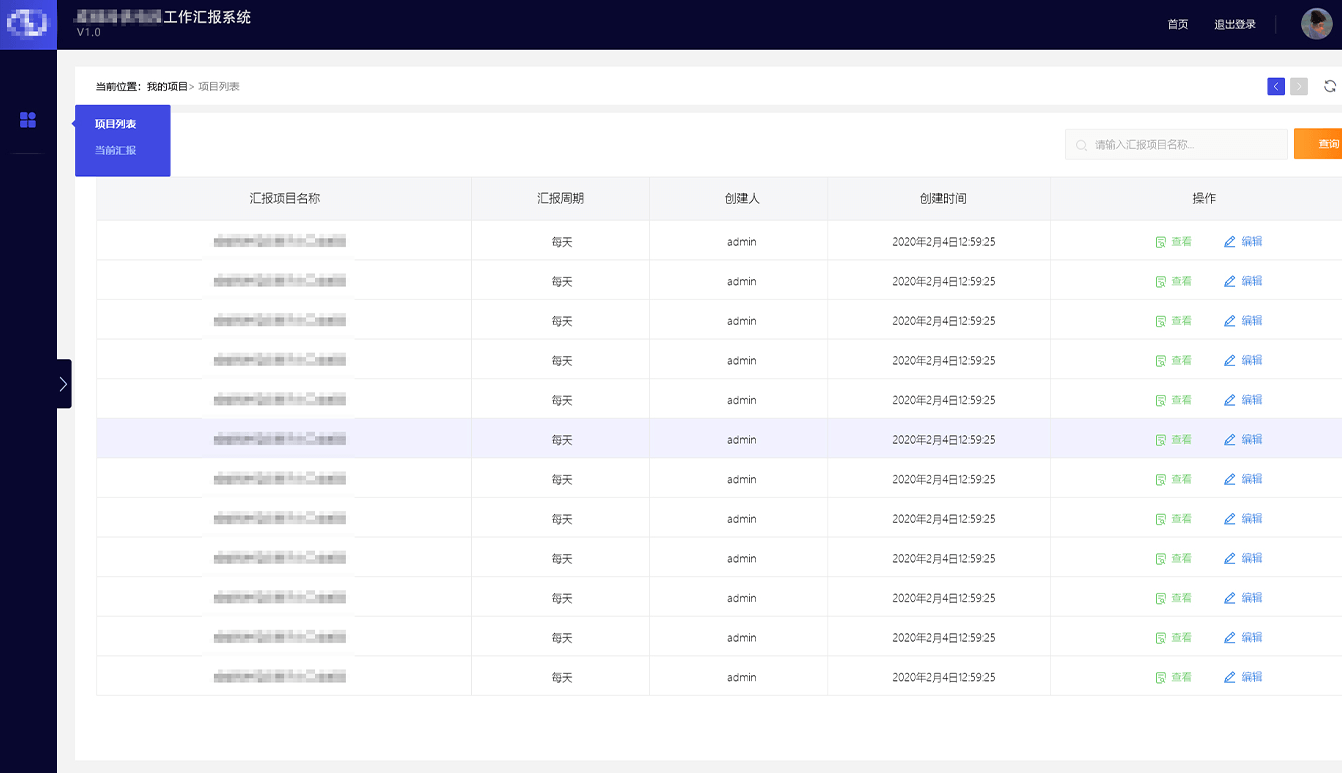
Task: Click the refresh icon in breadcrumb bar
Action: [x=1330, y=86]
